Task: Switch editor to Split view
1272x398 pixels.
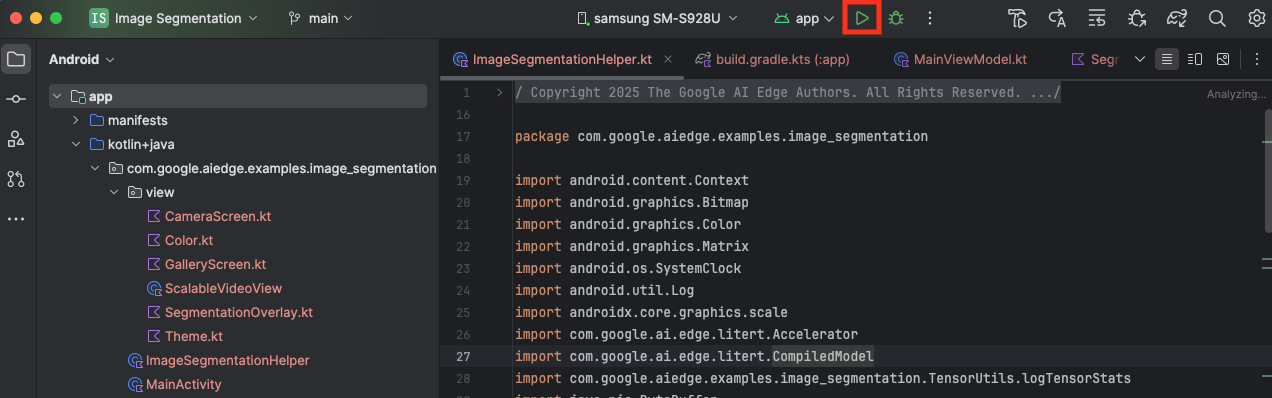Action: pos(1194,59)
